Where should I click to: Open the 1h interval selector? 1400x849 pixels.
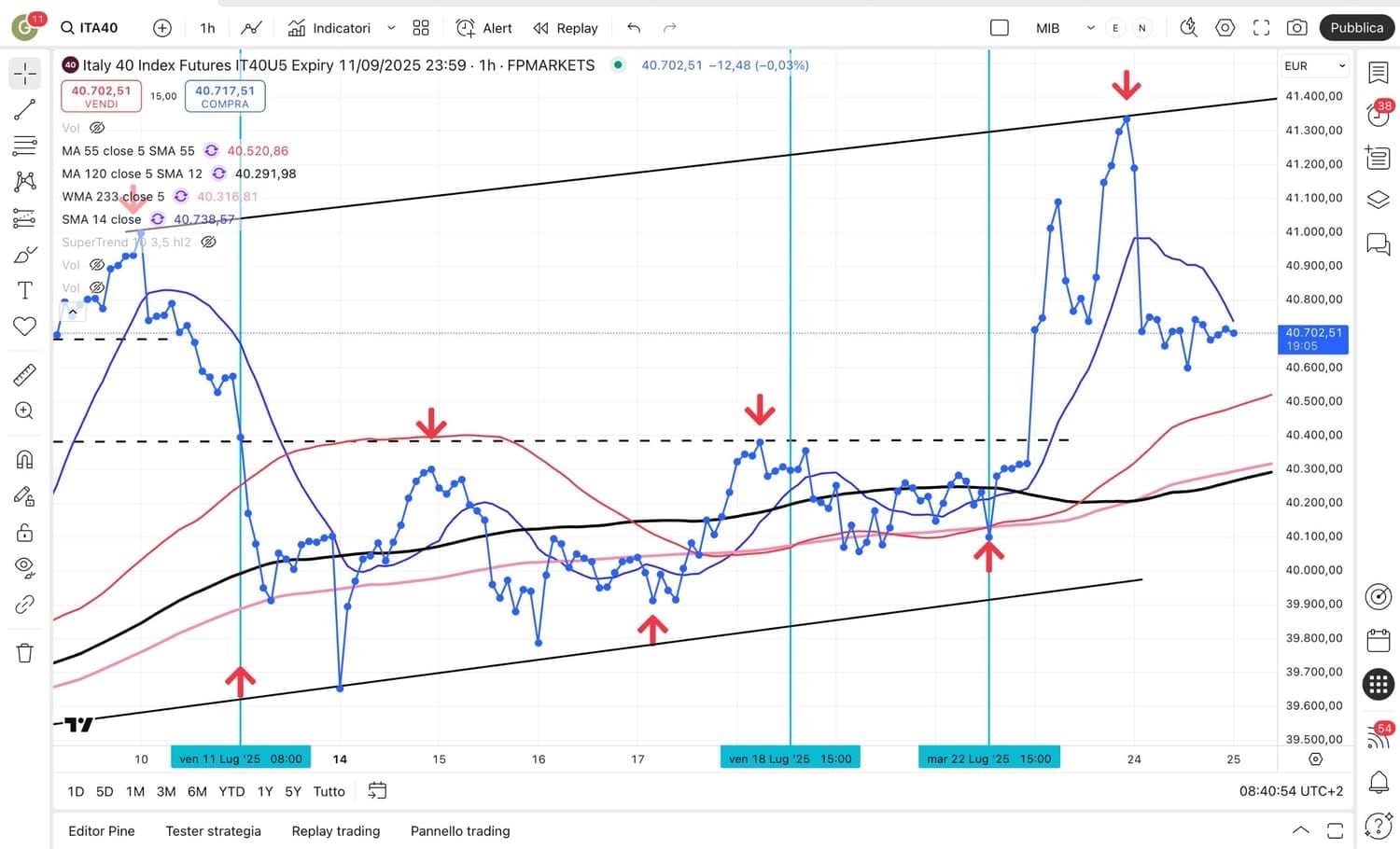[x=207, y=28]
